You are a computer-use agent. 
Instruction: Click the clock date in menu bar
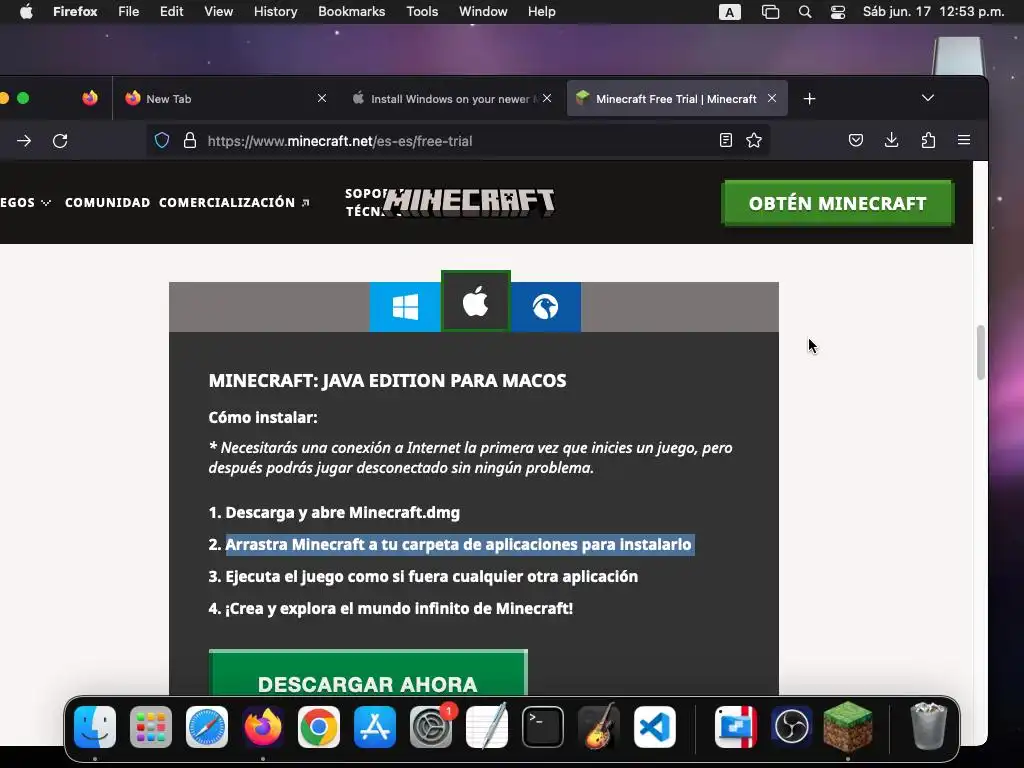pos(933,12)
